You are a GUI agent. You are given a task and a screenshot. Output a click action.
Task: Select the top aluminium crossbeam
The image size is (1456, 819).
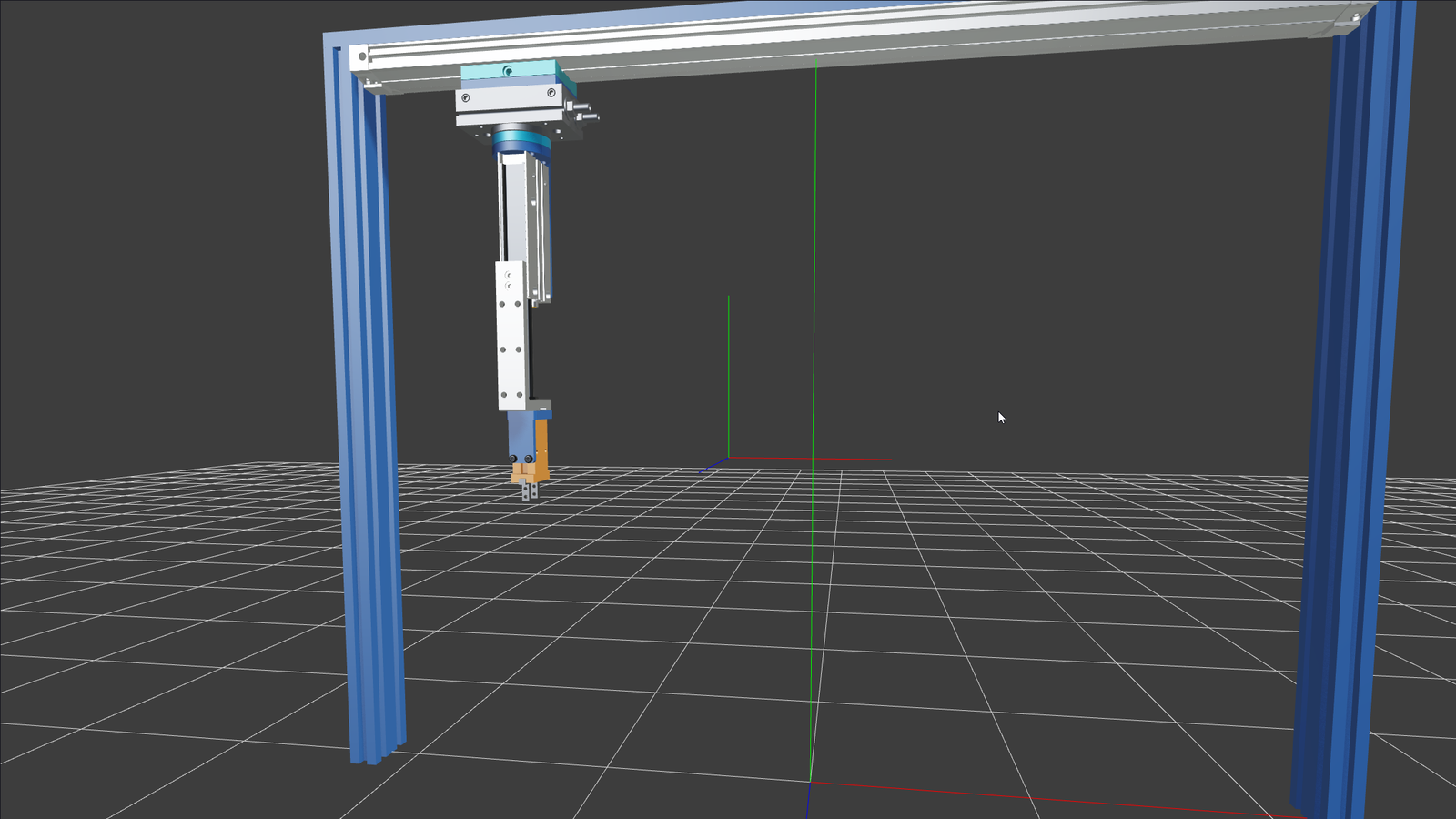855,44
